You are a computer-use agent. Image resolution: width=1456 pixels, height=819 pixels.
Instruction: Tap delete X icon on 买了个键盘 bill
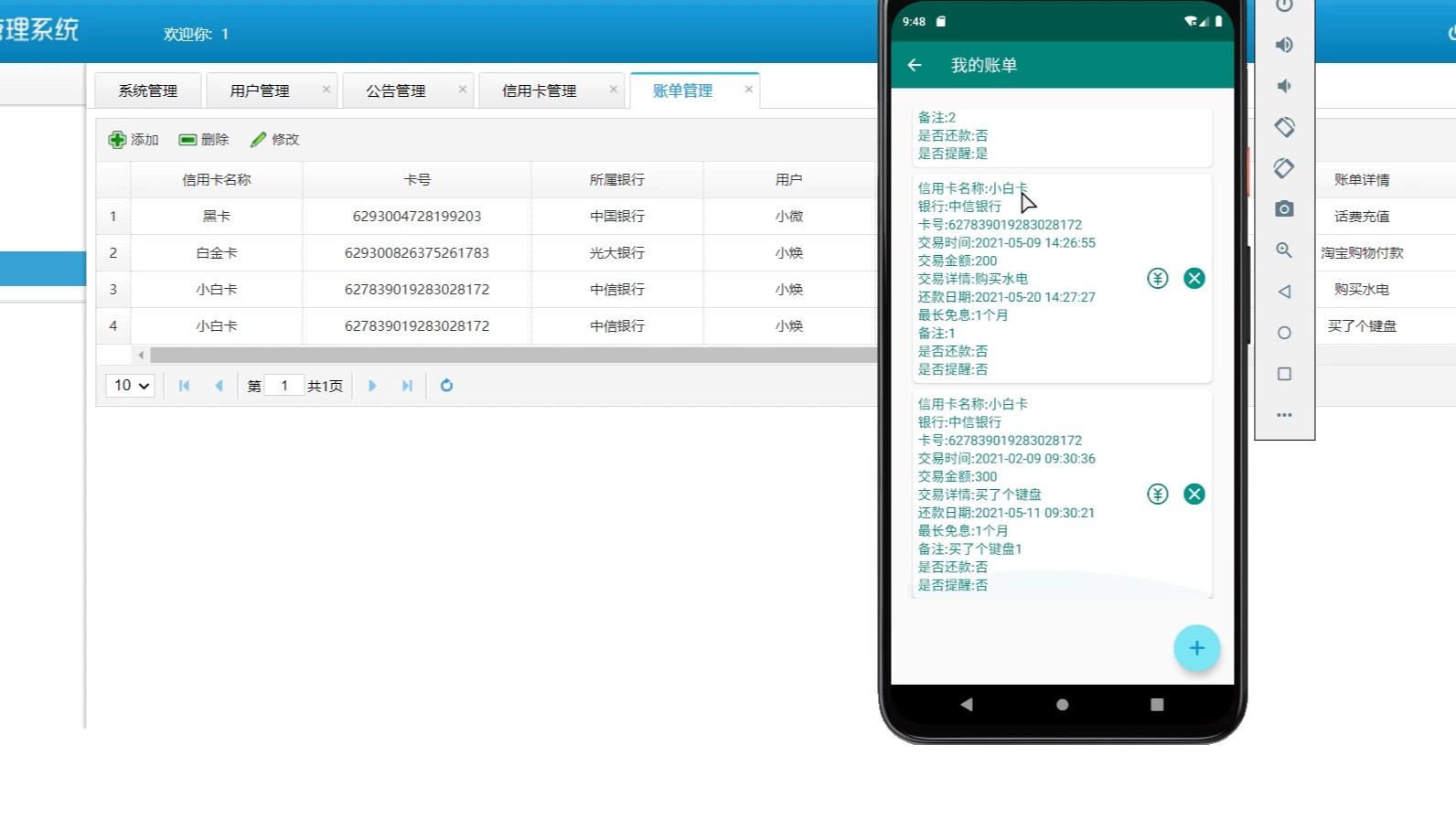[x=1194, y=495]
